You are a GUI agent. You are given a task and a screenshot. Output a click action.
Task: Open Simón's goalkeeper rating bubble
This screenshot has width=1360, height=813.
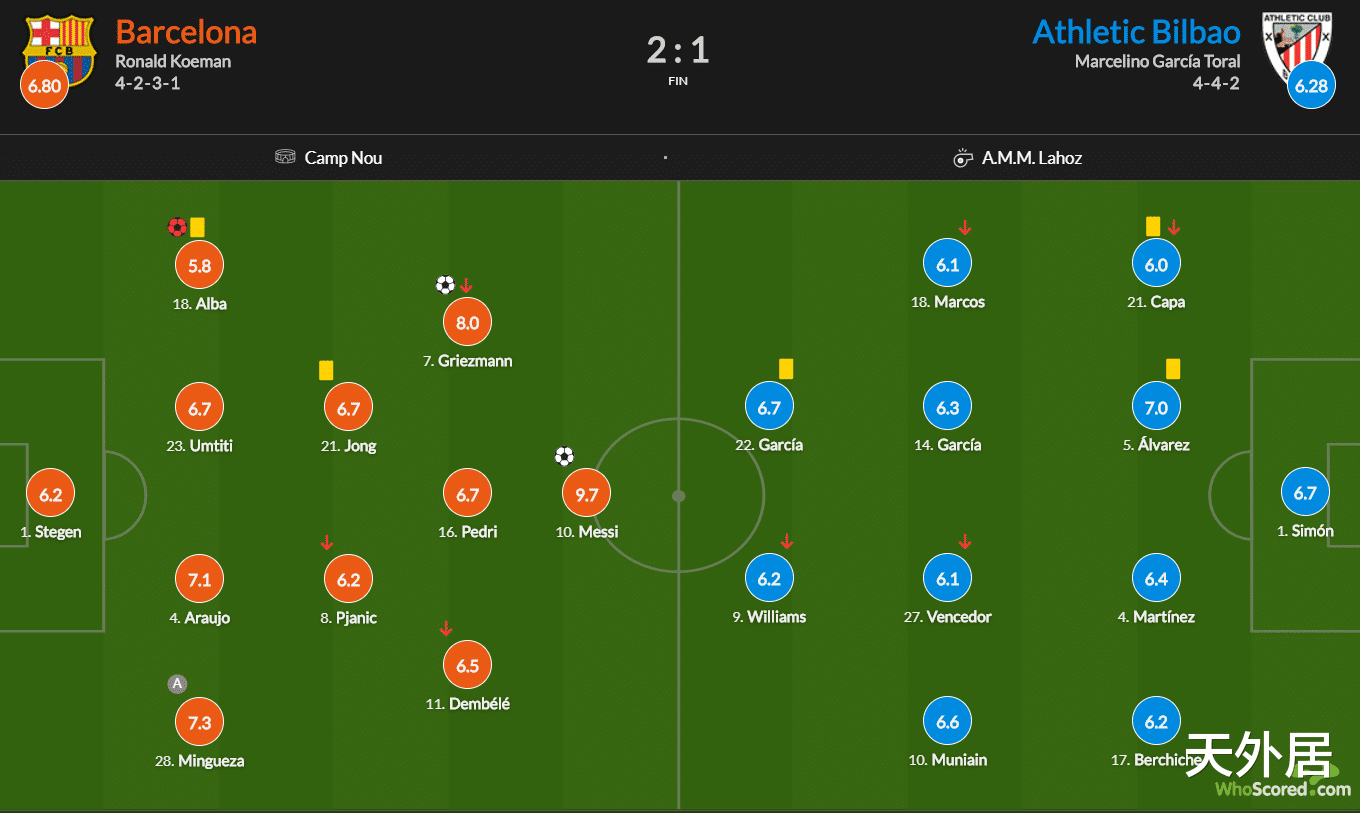point(1305,493)
